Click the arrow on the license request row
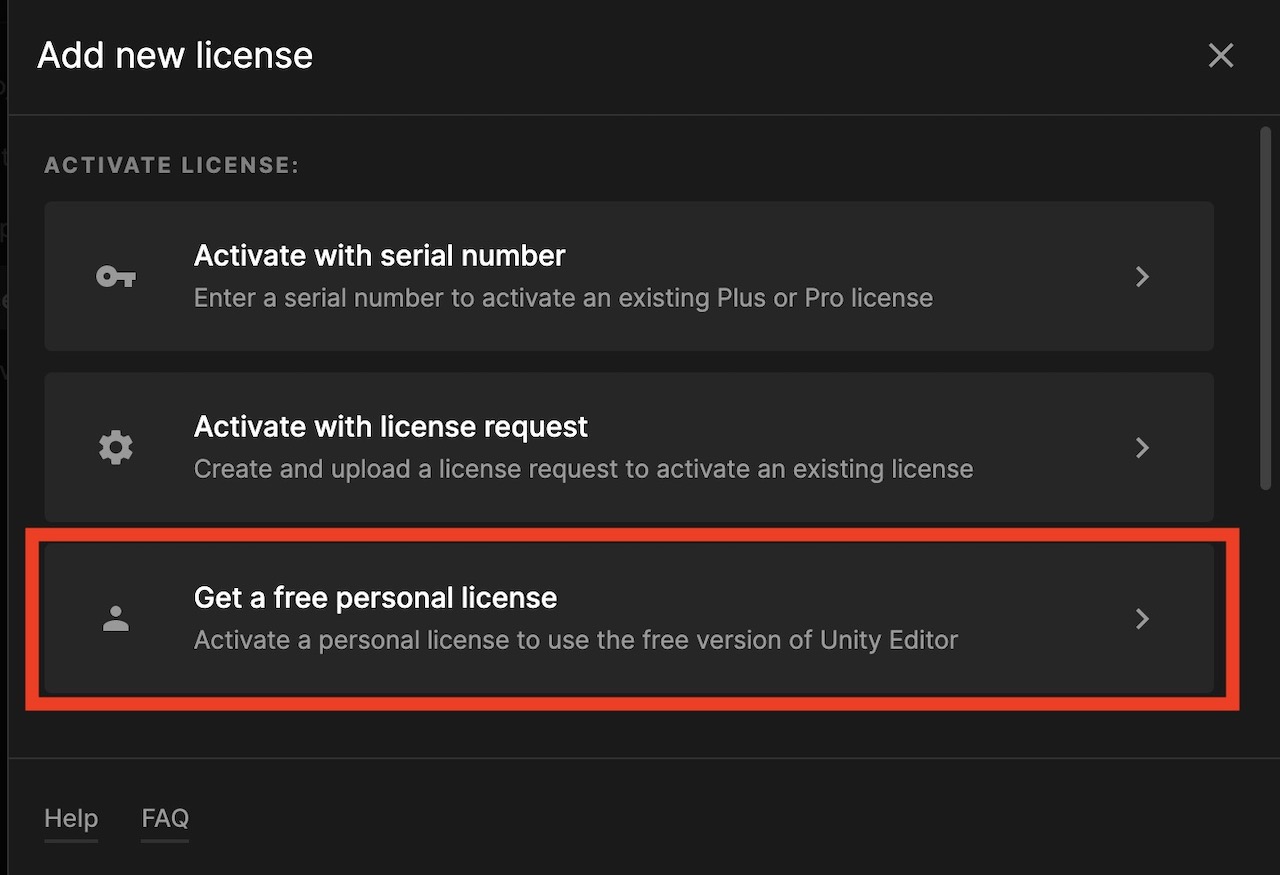 1142,448
